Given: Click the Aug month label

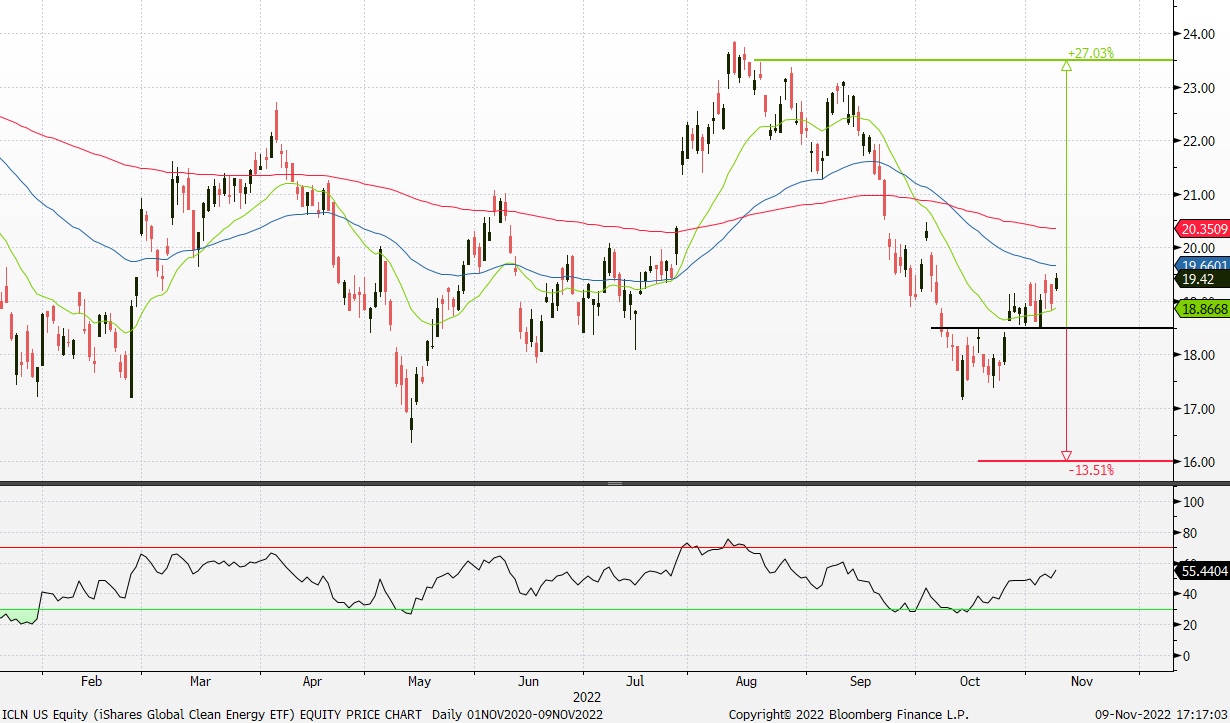Looking at the screenshot, I should 745,682.
